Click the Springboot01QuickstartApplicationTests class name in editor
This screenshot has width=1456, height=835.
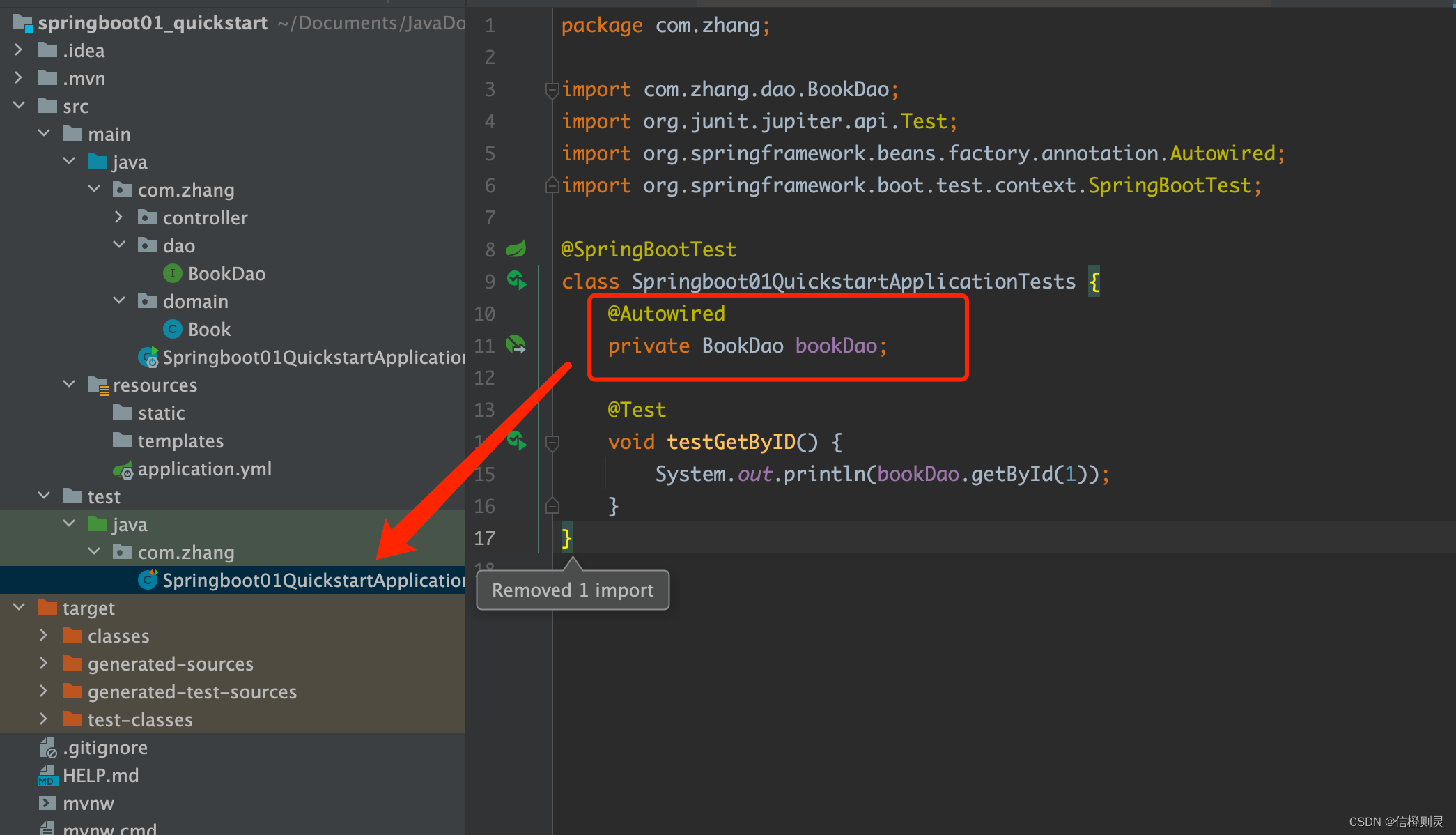[x=853, y=282]
